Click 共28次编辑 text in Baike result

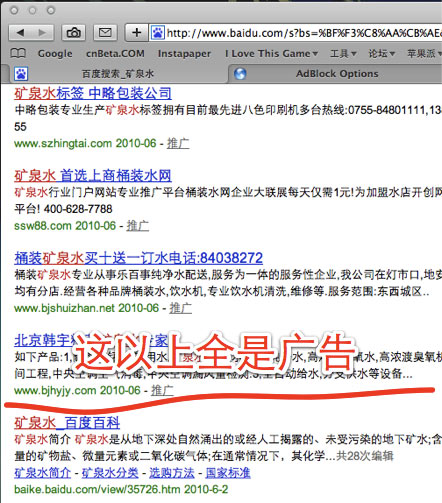[365, 456]
